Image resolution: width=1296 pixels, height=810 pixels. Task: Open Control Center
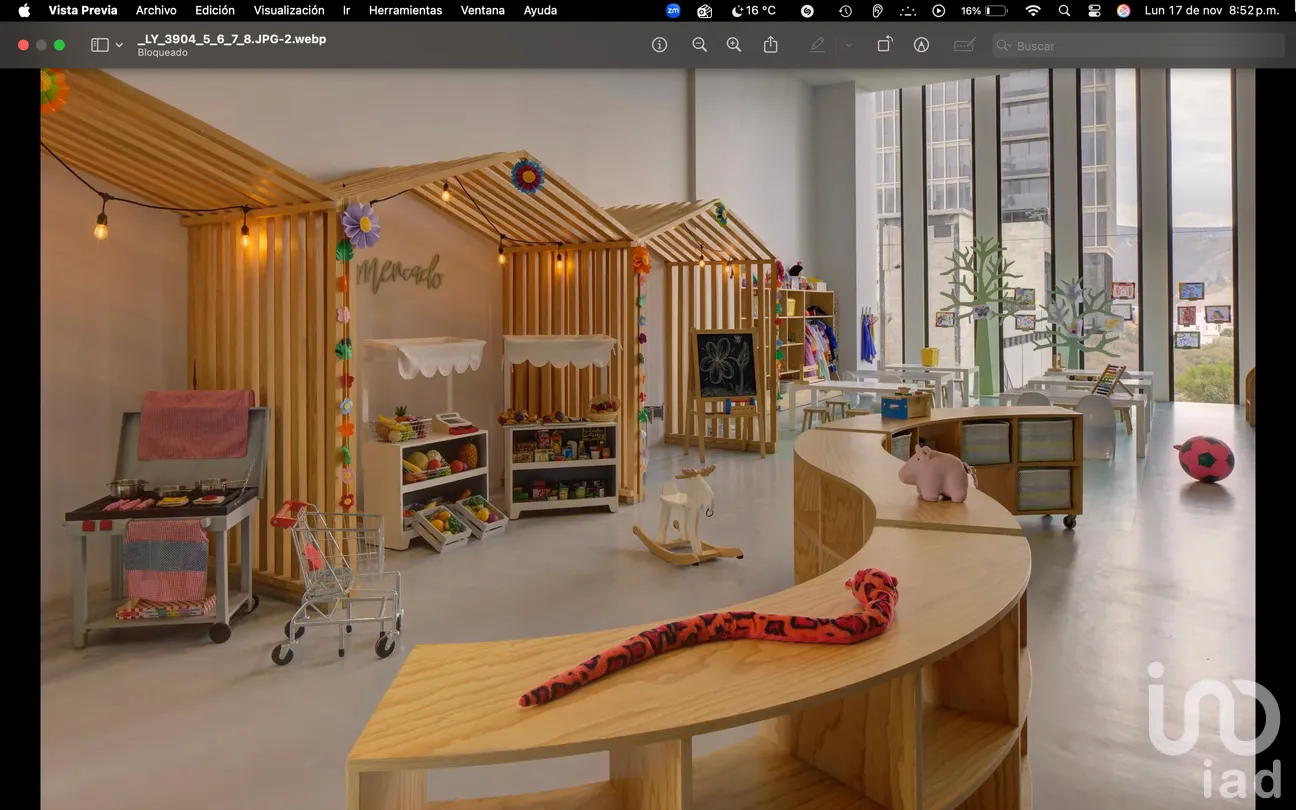[1094, 10]
